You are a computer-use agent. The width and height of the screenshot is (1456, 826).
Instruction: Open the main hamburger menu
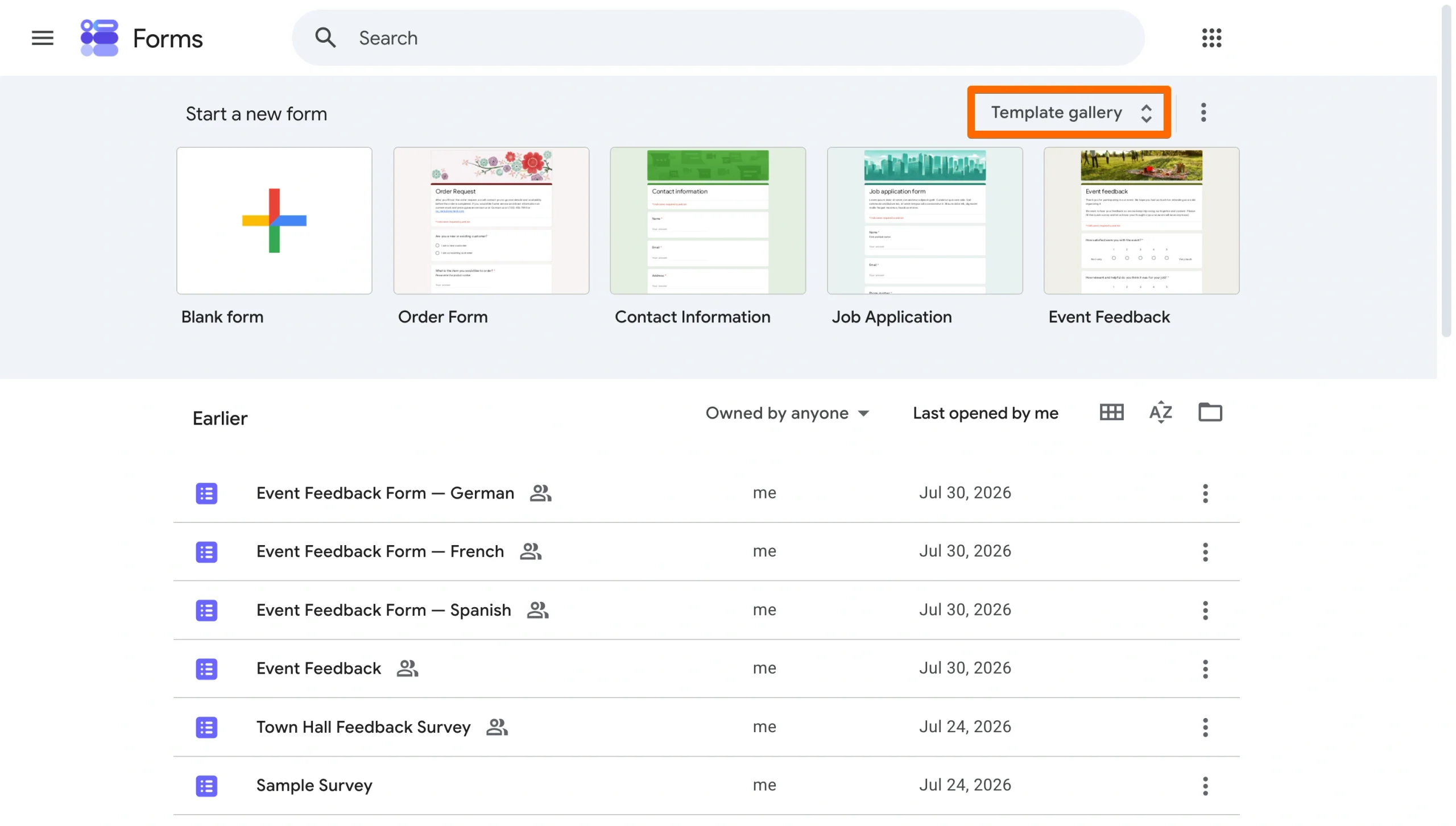point(42,38)
